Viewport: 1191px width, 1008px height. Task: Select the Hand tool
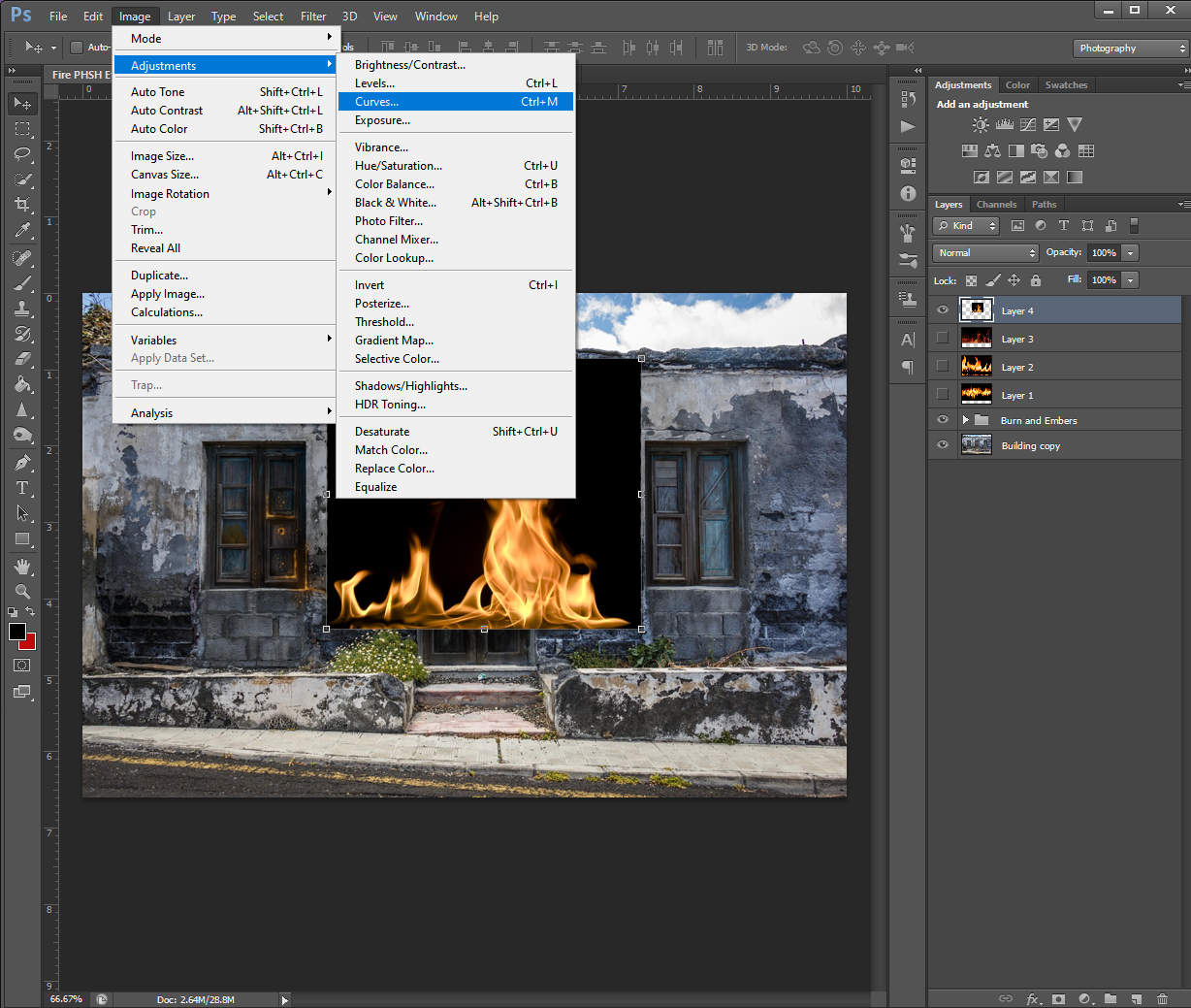pos(22,566)
